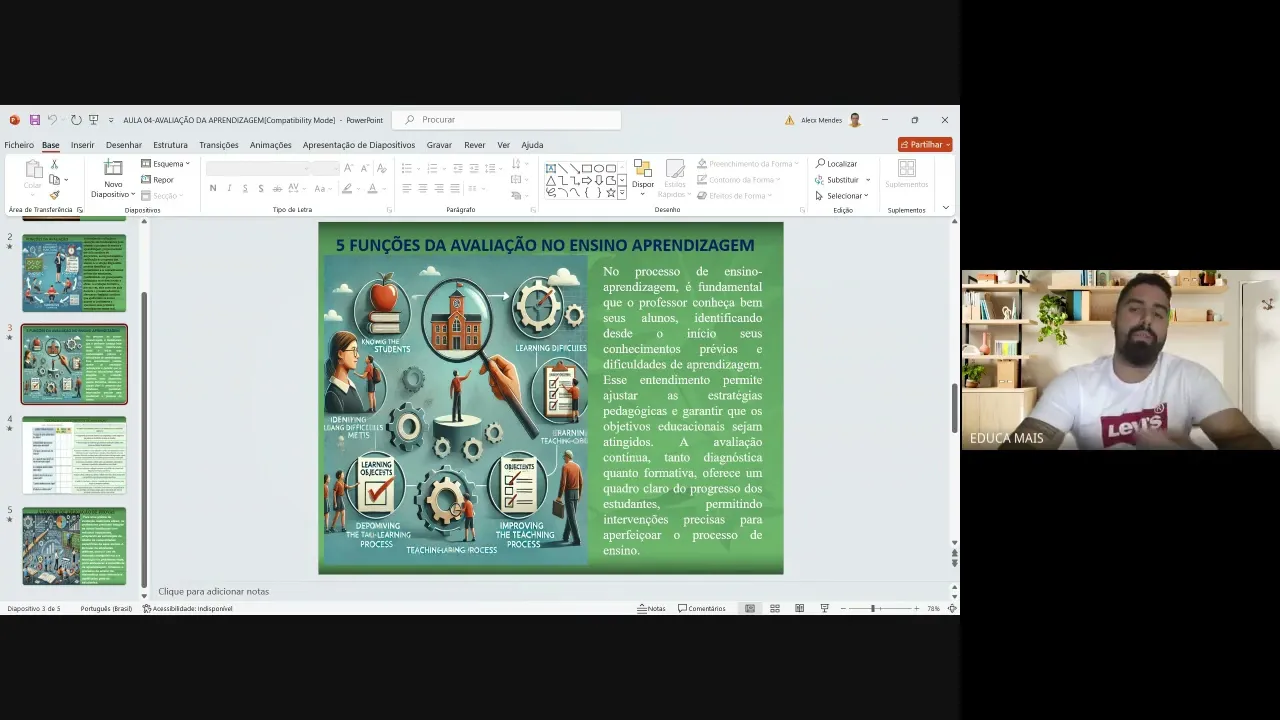Click the Copy icon
The height and width of the screenshot is (720, 1280).
pyautogui.click(x=54, y=179)
